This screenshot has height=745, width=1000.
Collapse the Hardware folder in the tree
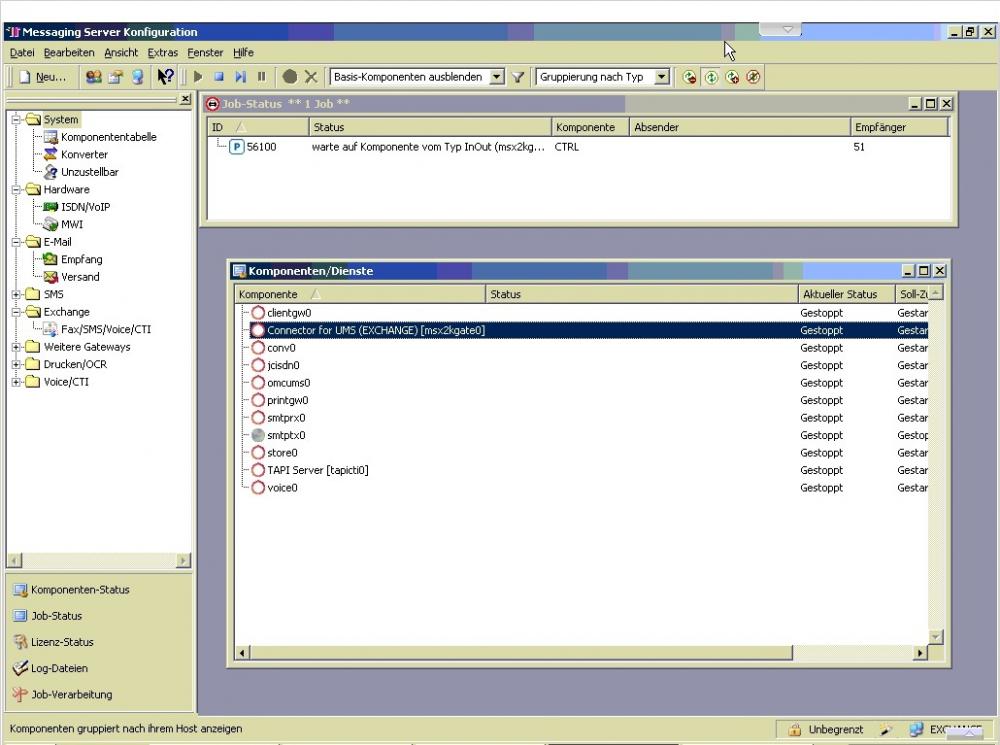coord(17,190)
